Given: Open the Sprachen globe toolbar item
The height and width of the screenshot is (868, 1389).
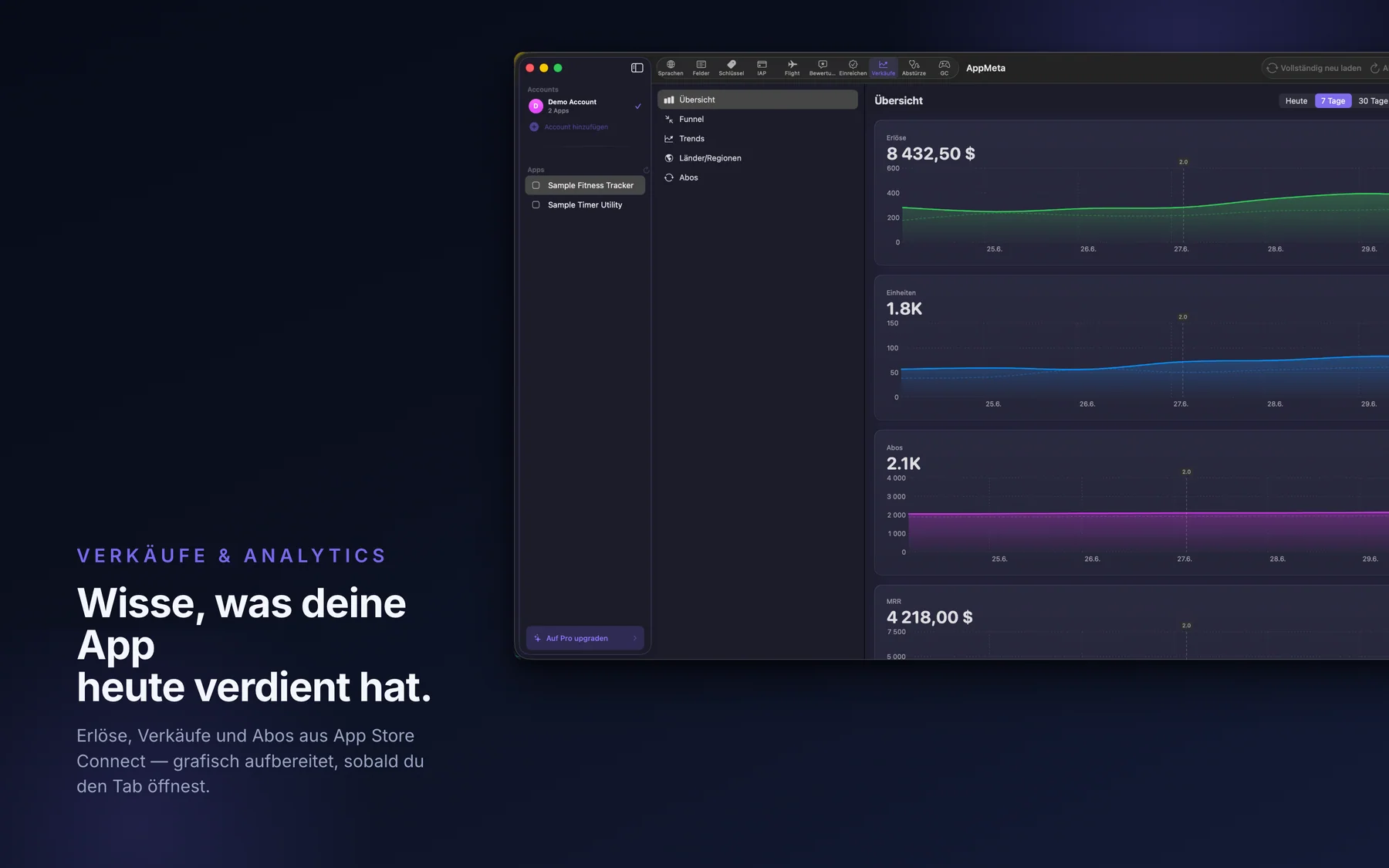Looking at the screenshot, I should [x=671, y=68].
